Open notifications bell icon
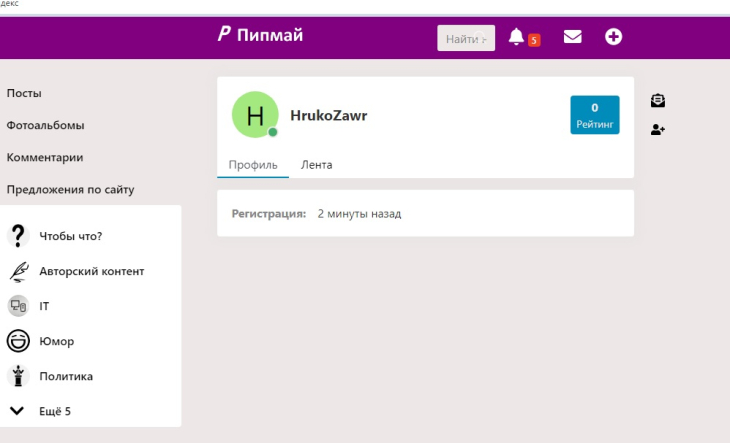 [x=516, y=36]
